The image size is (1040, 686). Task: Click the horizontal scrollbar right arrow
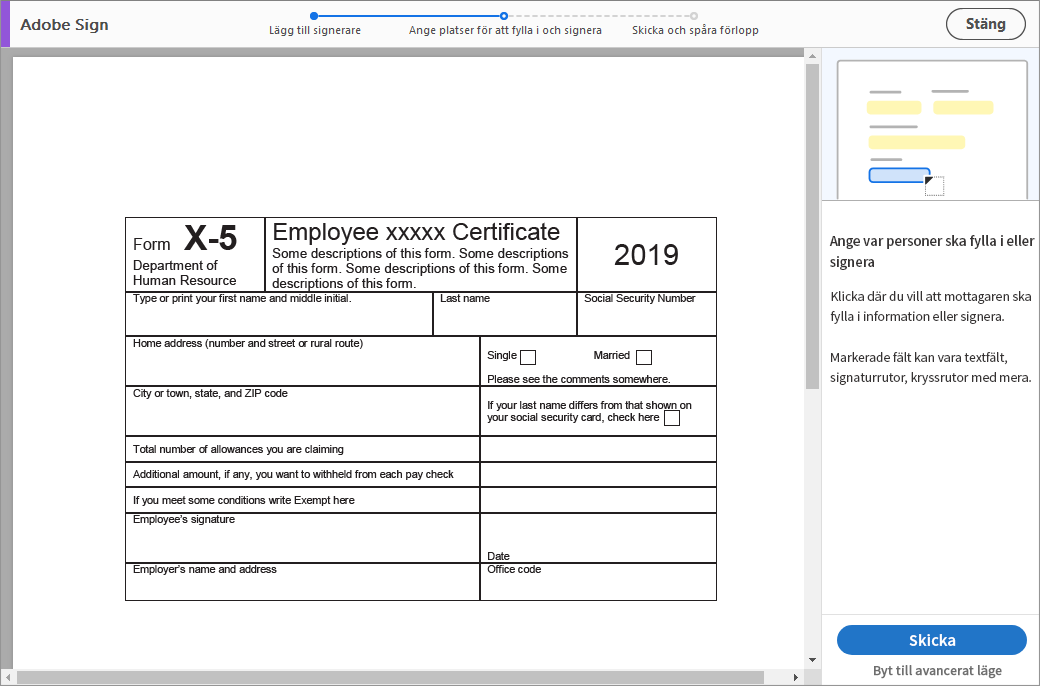[796, 677]
